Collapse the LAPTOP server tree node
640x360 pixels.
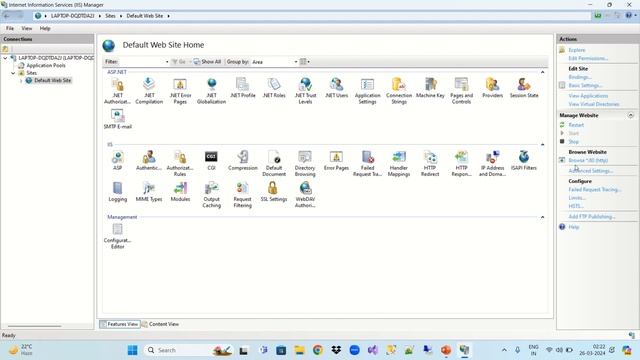click(5, 58)
